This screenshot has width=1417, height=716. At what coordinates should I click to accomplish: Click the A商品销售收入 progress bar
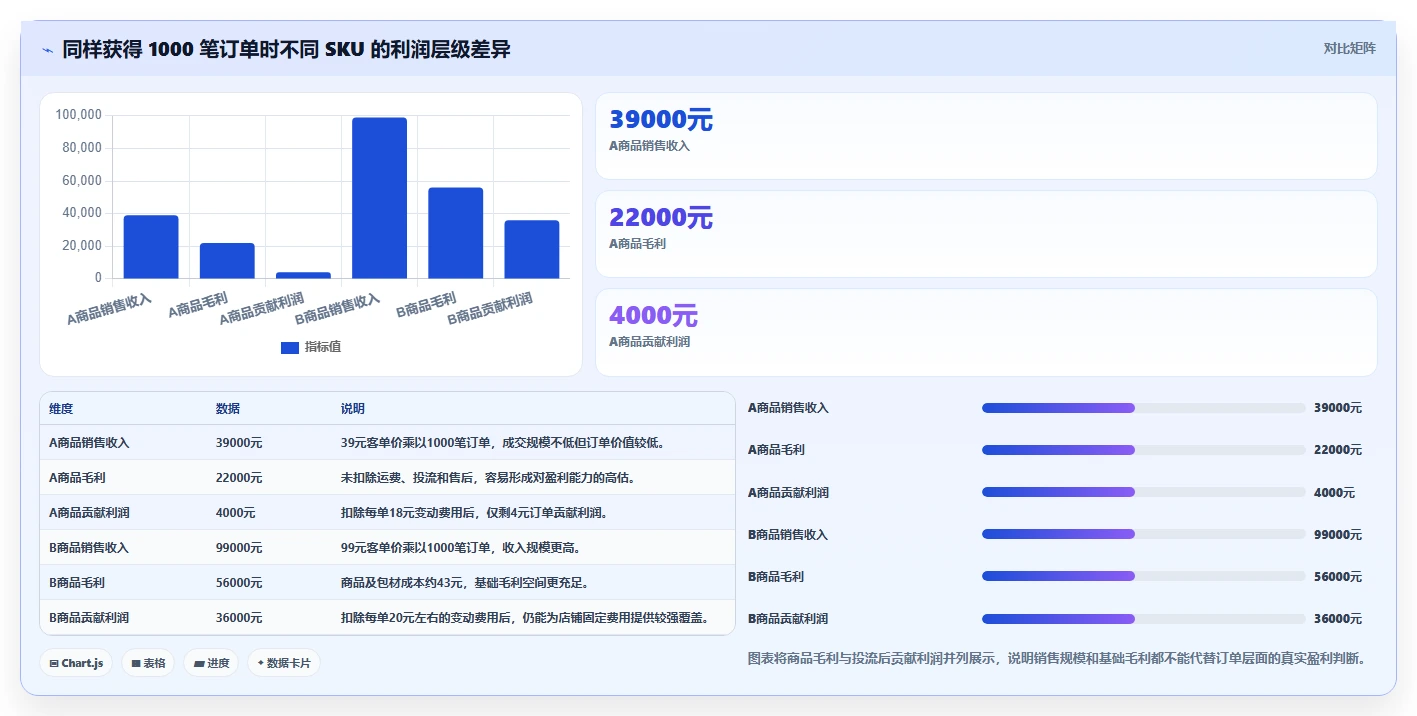click(x=1144, y=408)
